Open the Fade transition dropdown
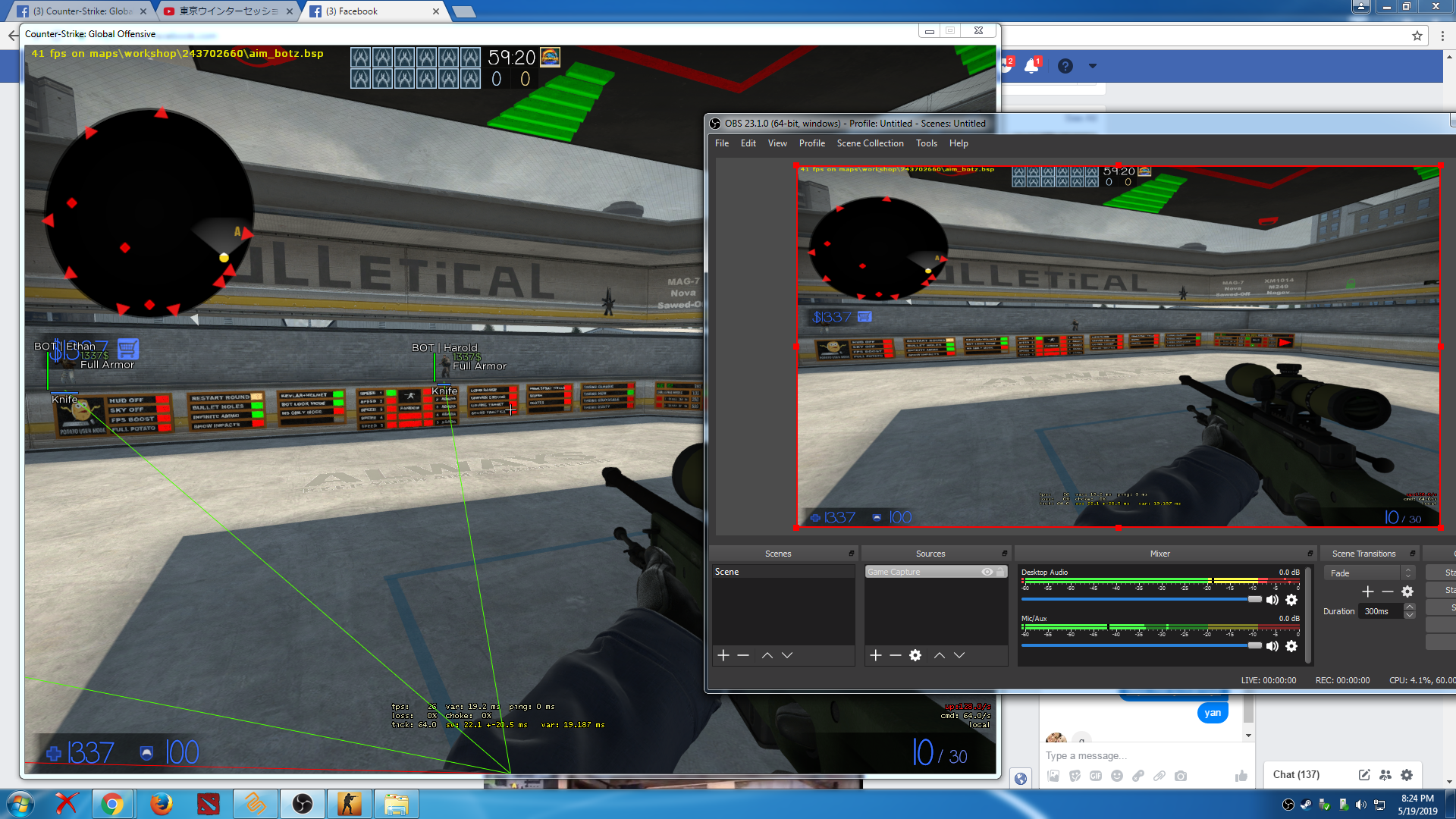Image resolution: width=1456 pixels, height=819 pixels. tap(1370, 573)
